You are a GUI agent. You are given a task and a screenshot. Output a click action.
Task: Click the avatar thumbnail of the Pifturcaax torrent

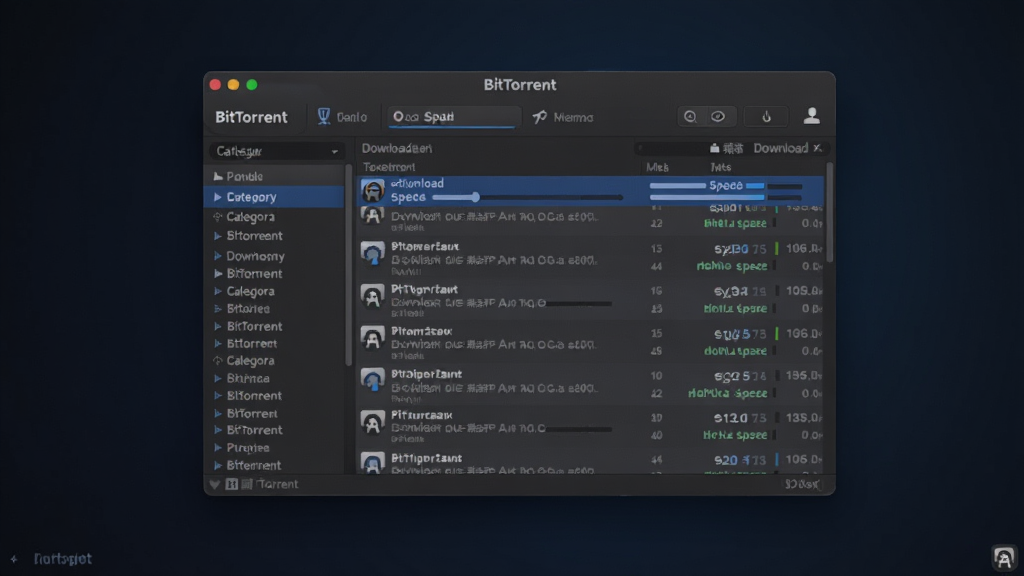373,423
